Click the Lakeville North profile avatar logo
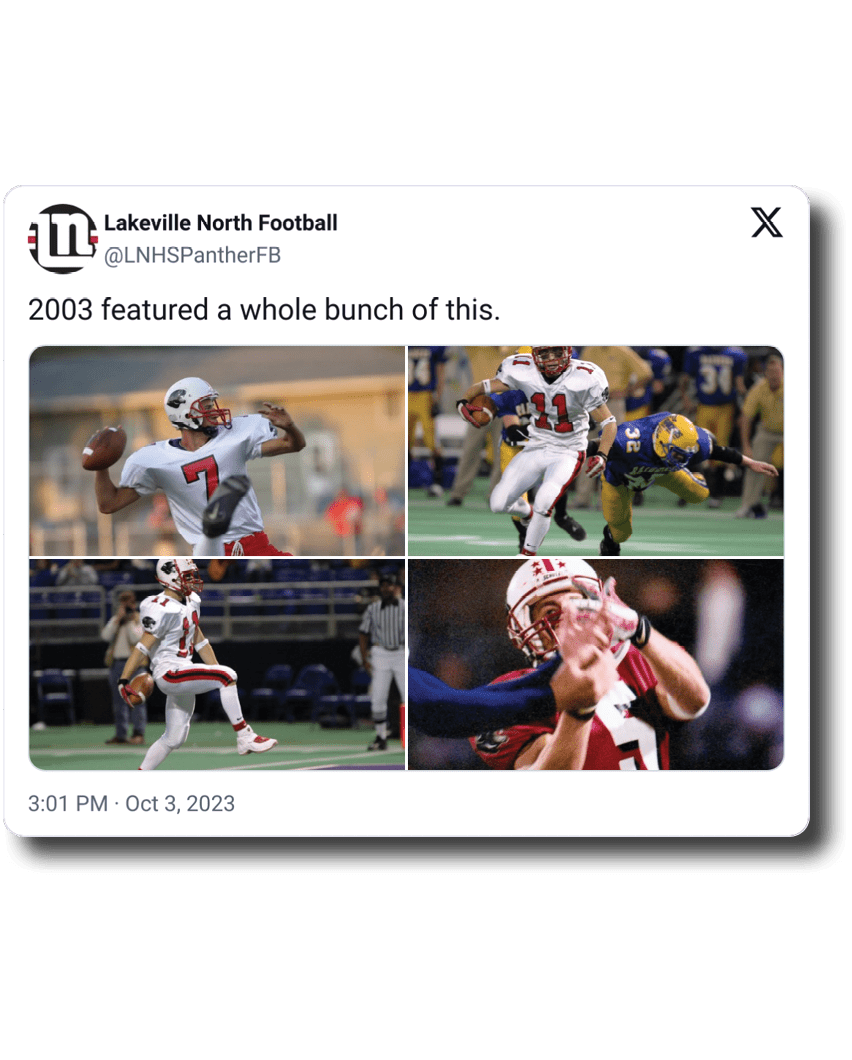This screenshot has width=852, height=1060. [62, 238]
